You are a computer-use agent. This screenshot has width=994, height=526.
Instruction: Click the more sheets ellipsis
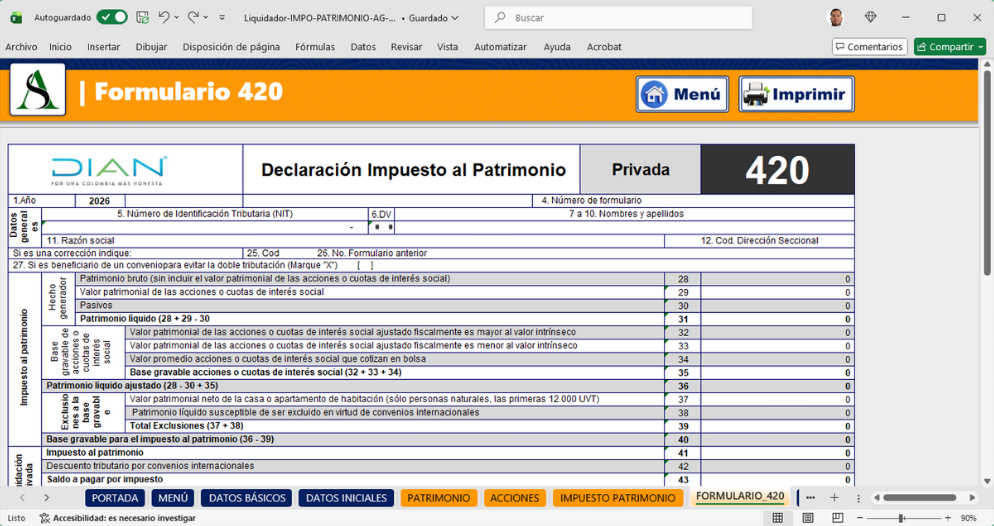(811, 498)
